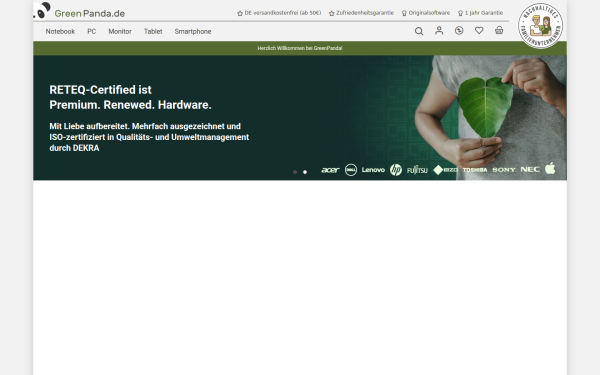600x375 pixels.
Task: Open the PC category menu
Action: (x=91, y=31)
